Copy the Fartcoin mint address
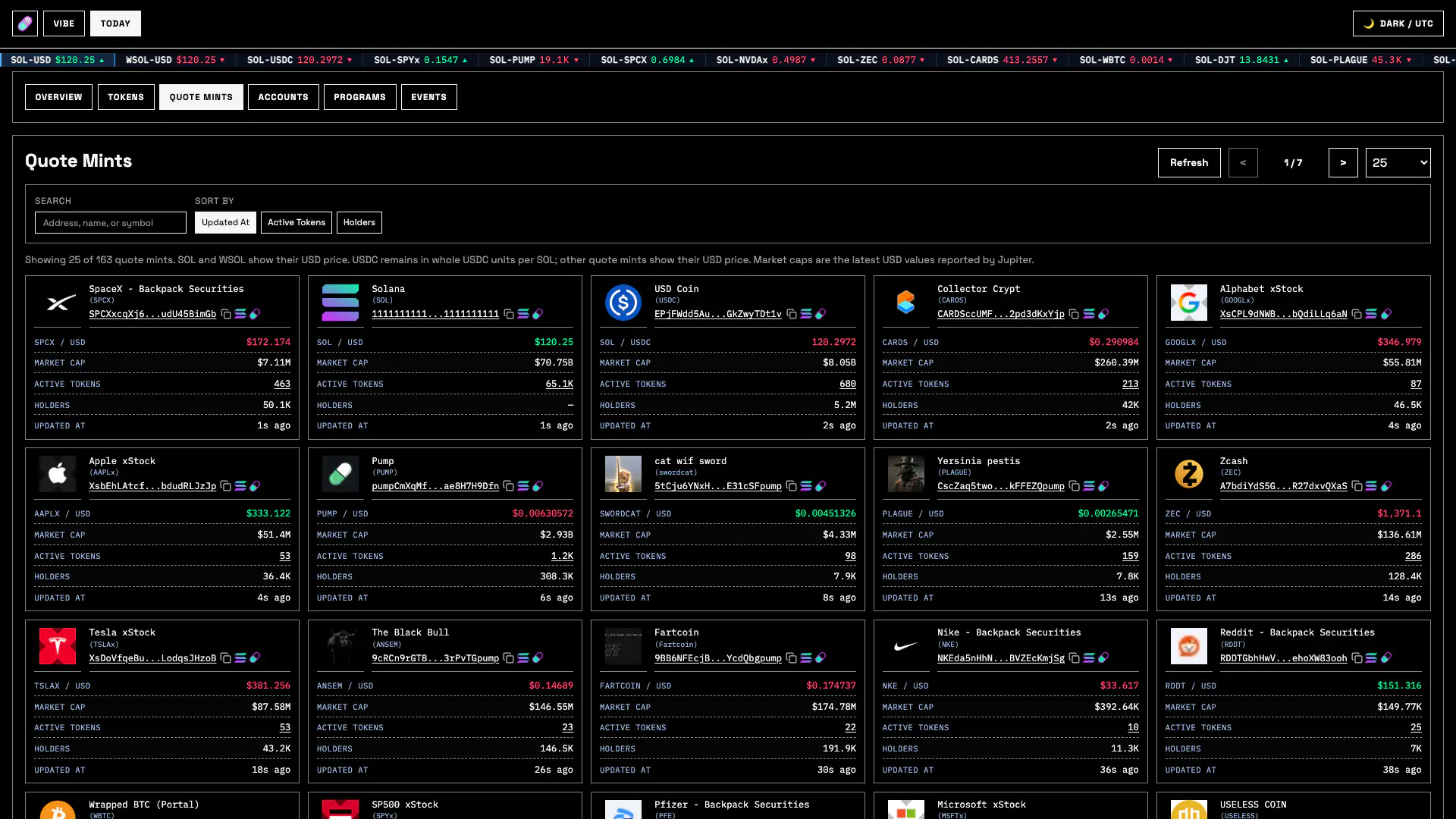1456x819 pixels. coord(792,658)
